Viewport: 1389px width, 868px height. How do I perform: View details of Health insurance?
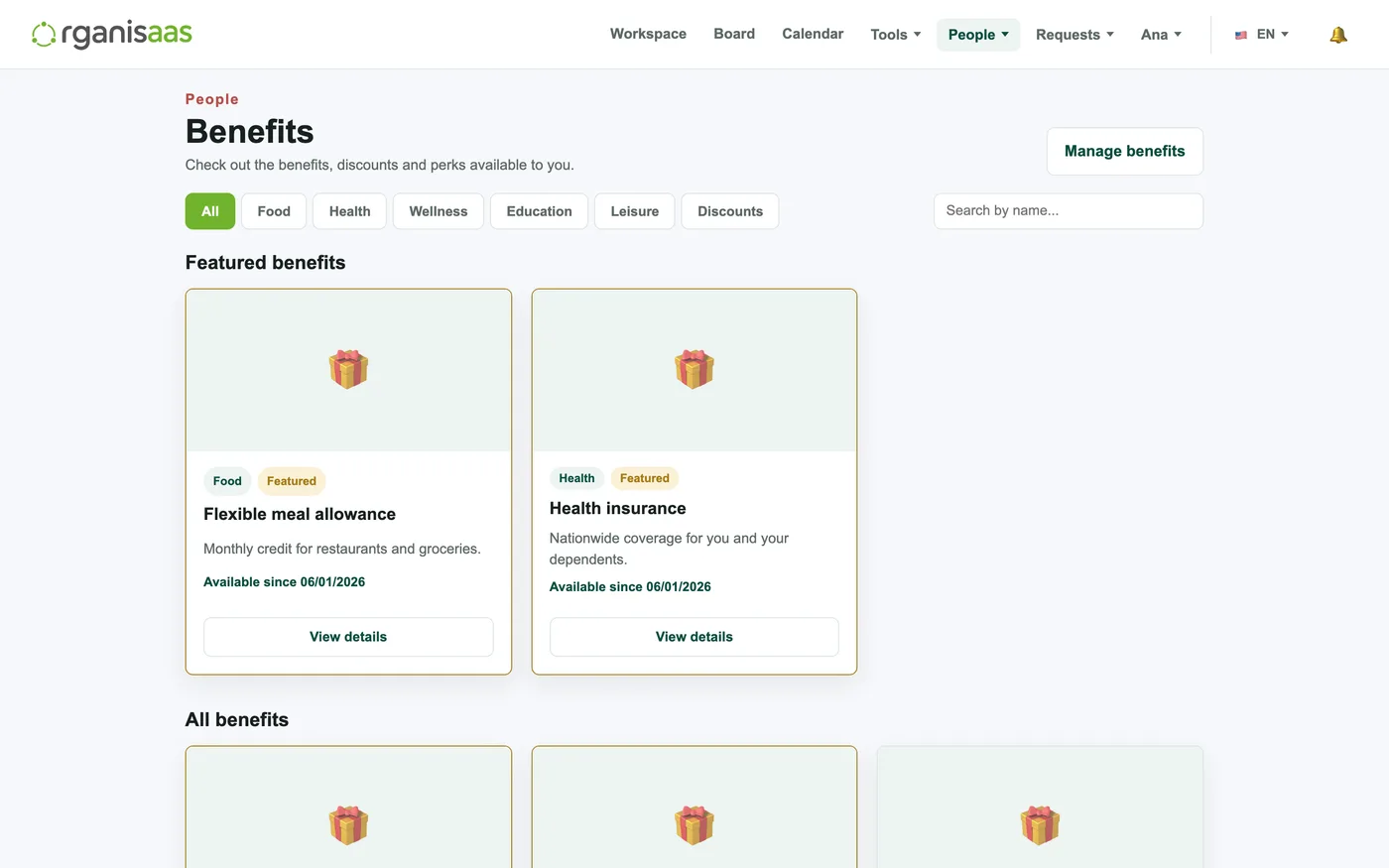pyautogui.click(x=694, y=637)
